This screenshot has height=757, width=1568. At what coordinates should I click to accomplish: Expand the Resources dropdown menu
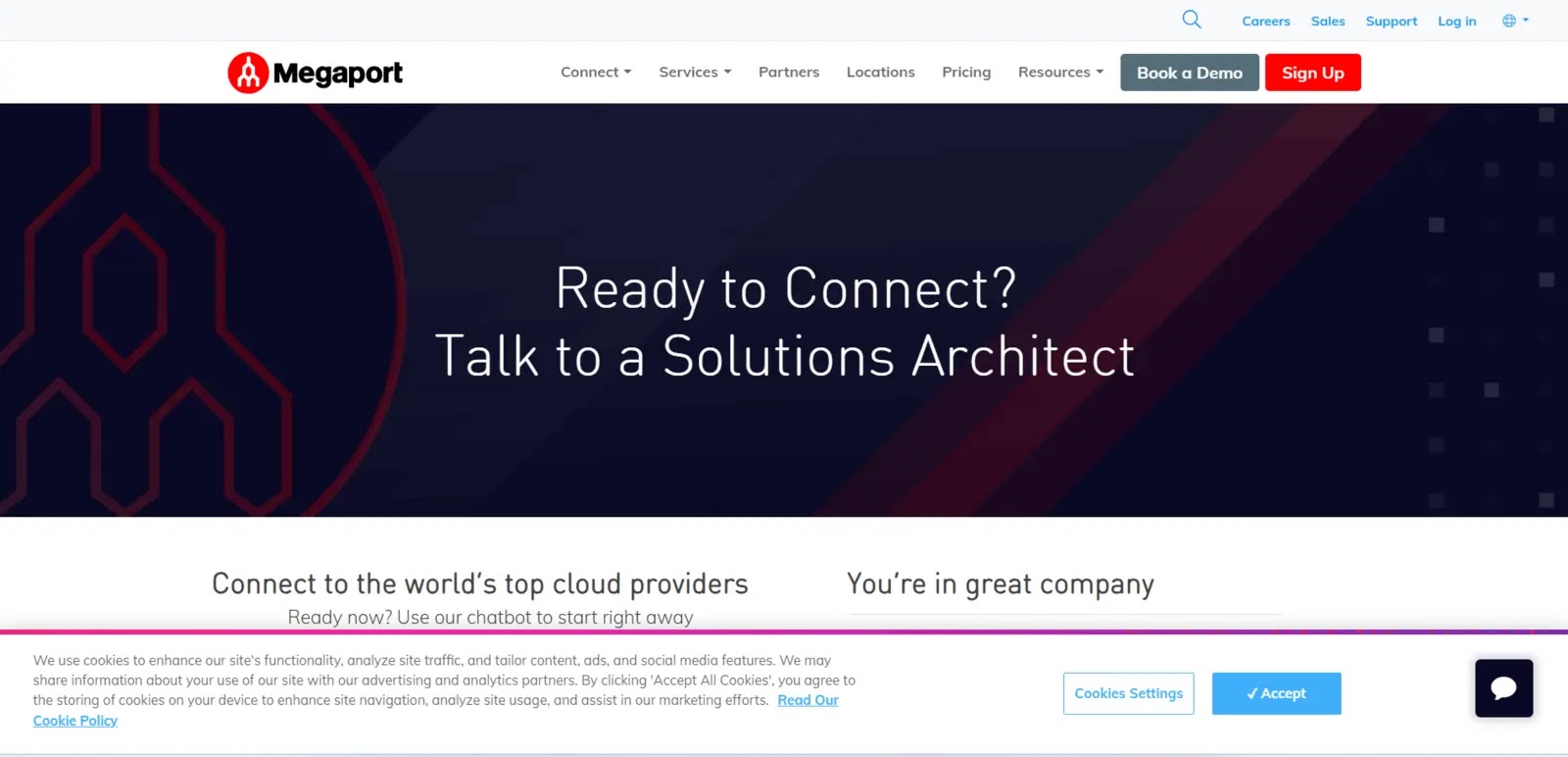(x=1060, y=72)
